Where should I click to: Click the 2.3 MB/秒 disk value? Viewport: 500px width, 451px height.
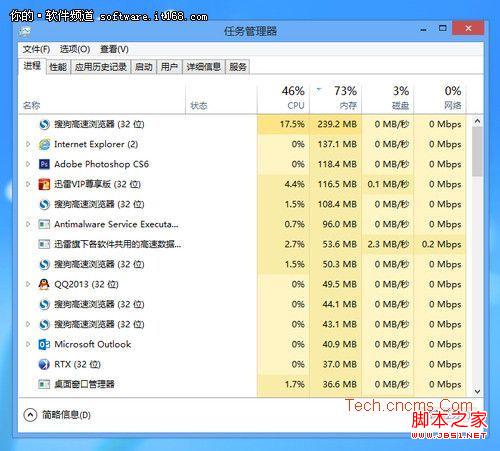point(388,244)
